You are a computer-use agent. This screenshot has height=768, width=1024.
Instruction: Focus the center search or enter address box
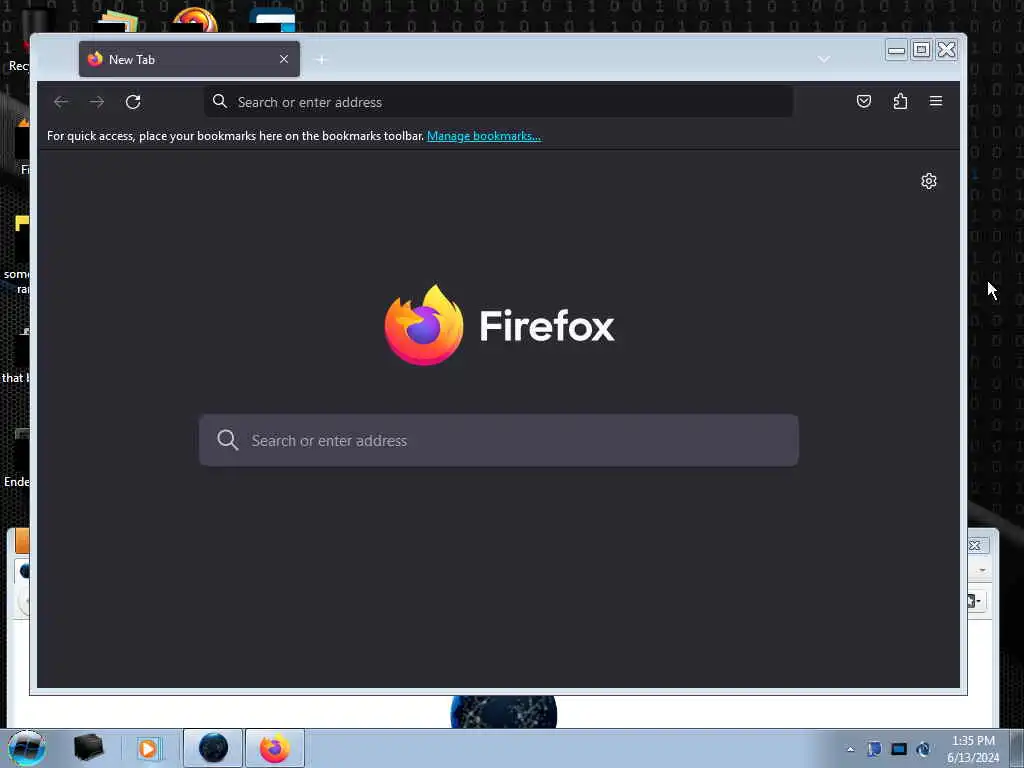click(x=499, y=440)
